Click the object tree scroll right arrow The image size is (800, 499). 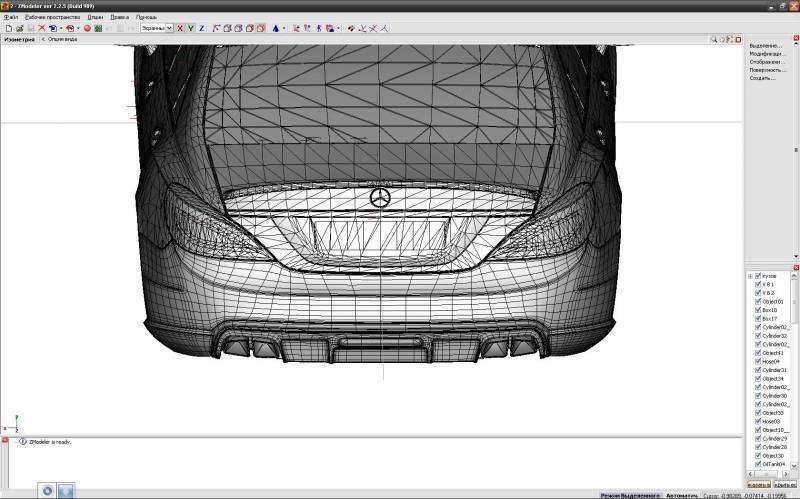pos(787,474)
